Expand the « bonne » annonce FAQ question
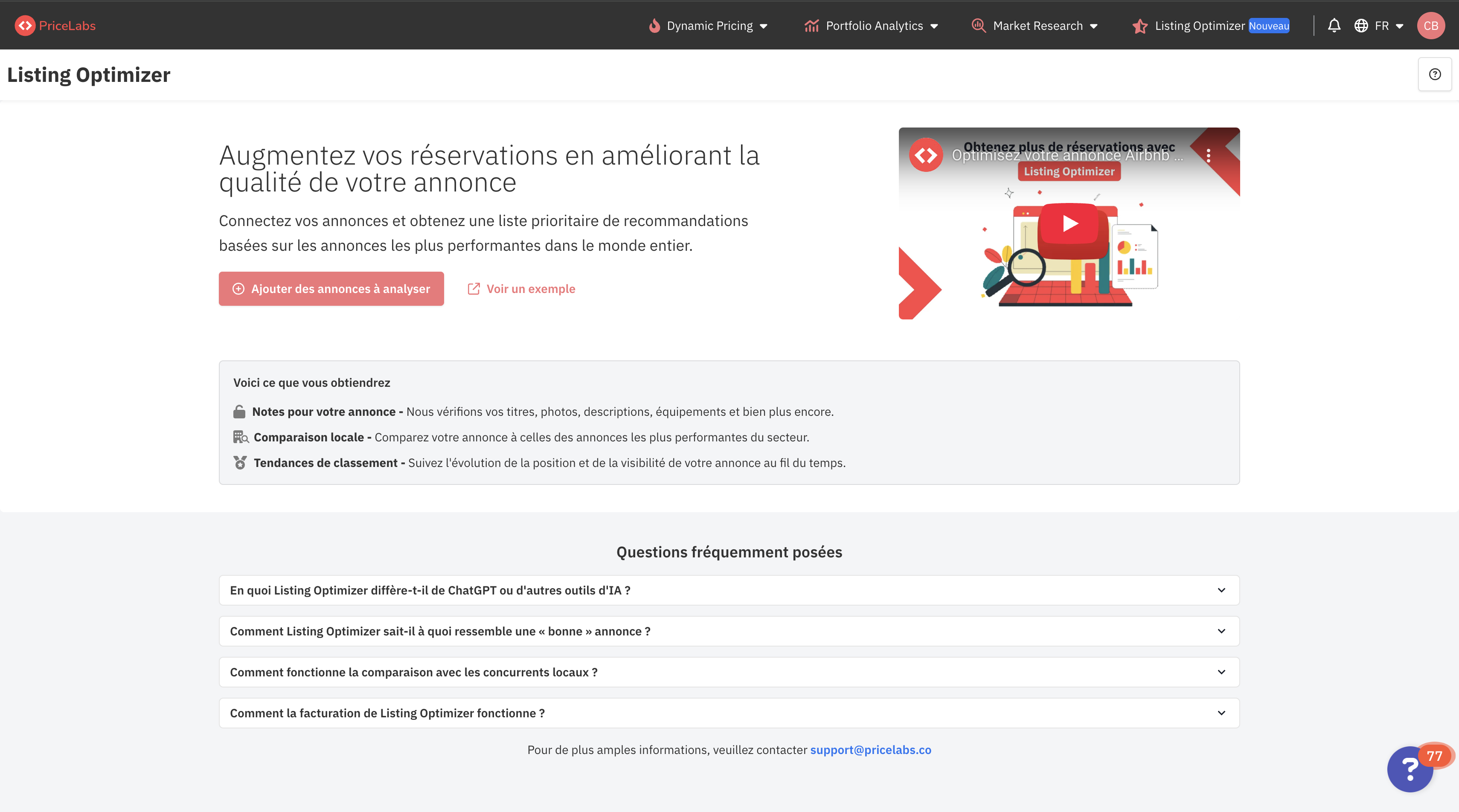1459x812 pixels. [x=729, y=631]
